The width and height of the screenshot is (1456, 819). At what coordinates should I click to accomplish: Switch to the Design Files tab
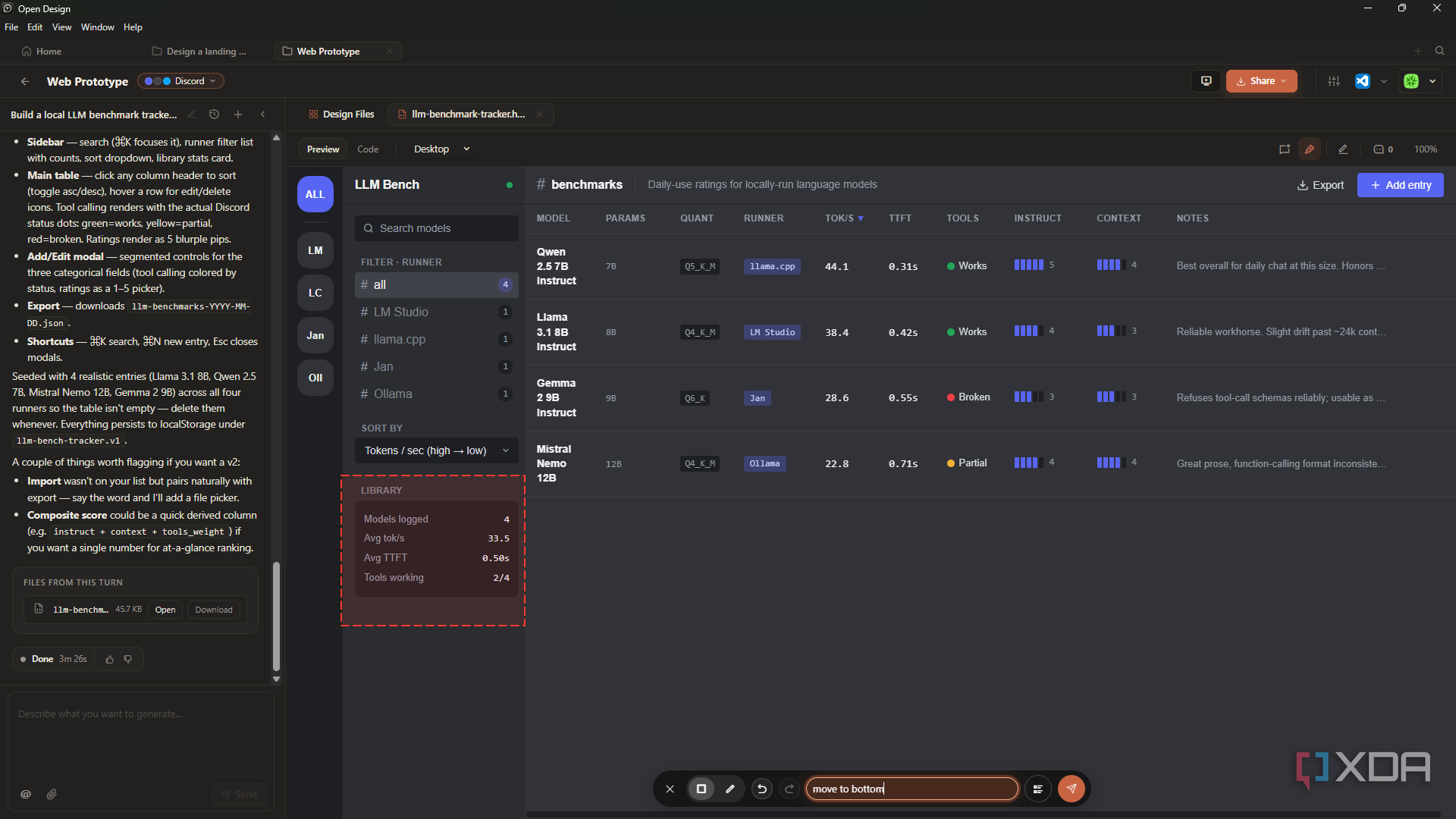tap(341, 115)
